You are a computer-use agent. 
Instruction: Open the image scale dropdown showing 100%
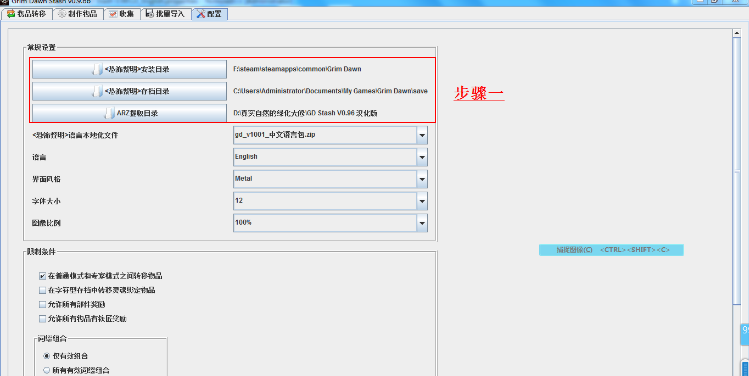click(330, 223)
